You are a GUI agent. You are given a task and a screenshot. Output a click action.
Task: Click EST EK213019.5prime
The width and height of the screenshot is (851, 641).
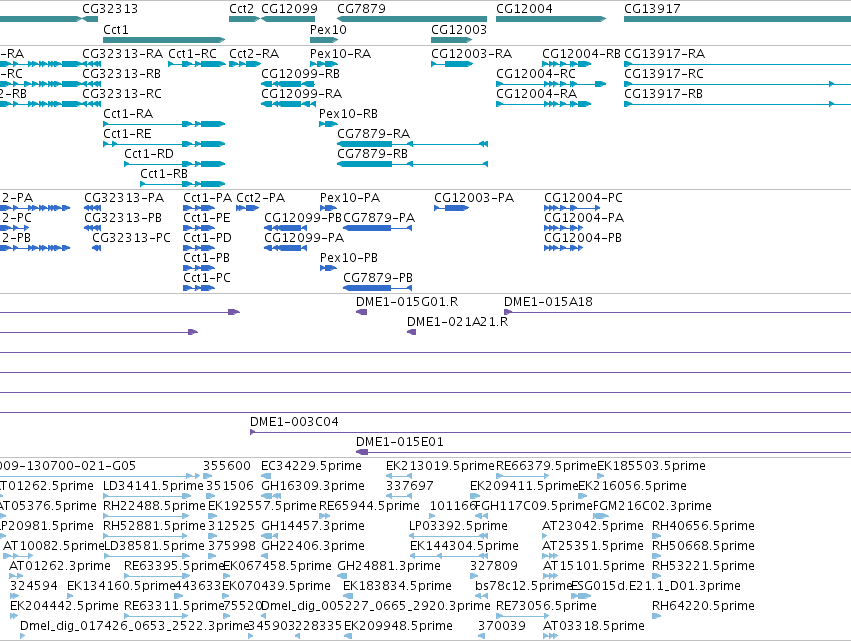[399, 476]
